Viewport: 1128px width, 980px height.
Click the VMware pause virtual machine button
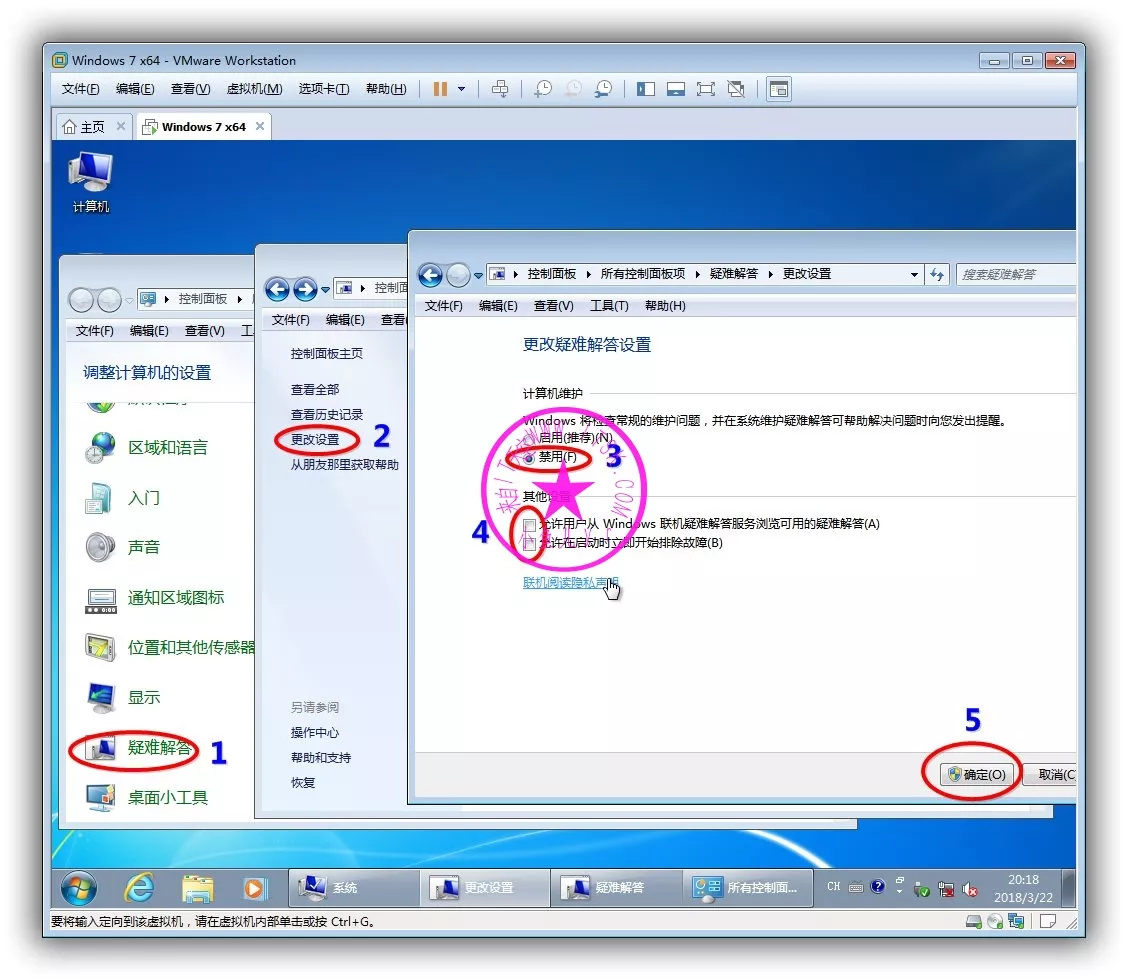(x=440, y=89)
